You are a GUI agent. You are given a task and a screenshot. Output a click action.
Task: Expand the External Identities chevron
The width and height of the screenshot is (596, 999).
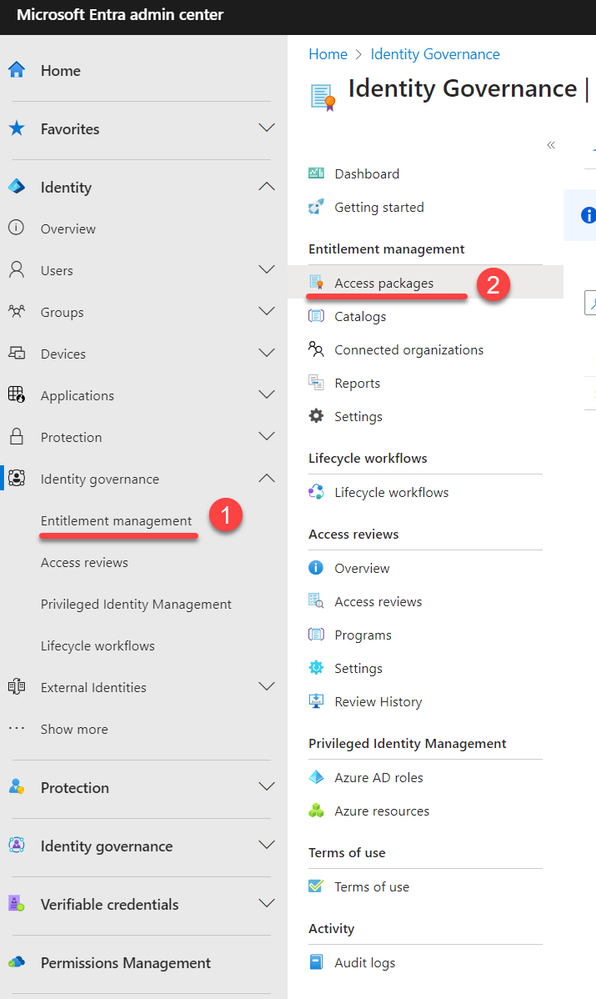266,686
